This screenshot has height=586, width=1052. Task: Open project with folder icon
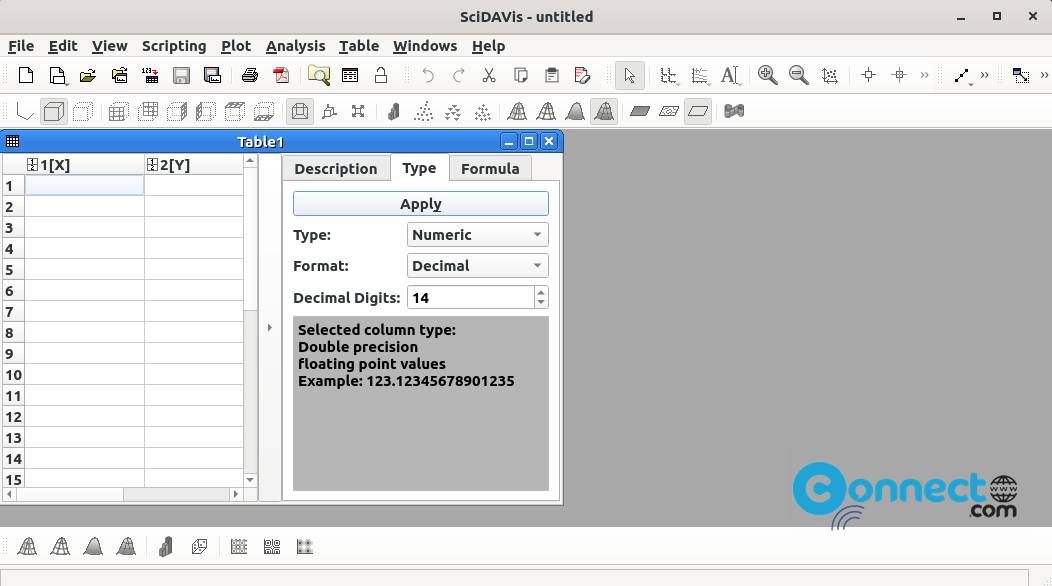(x=88, y=75)
